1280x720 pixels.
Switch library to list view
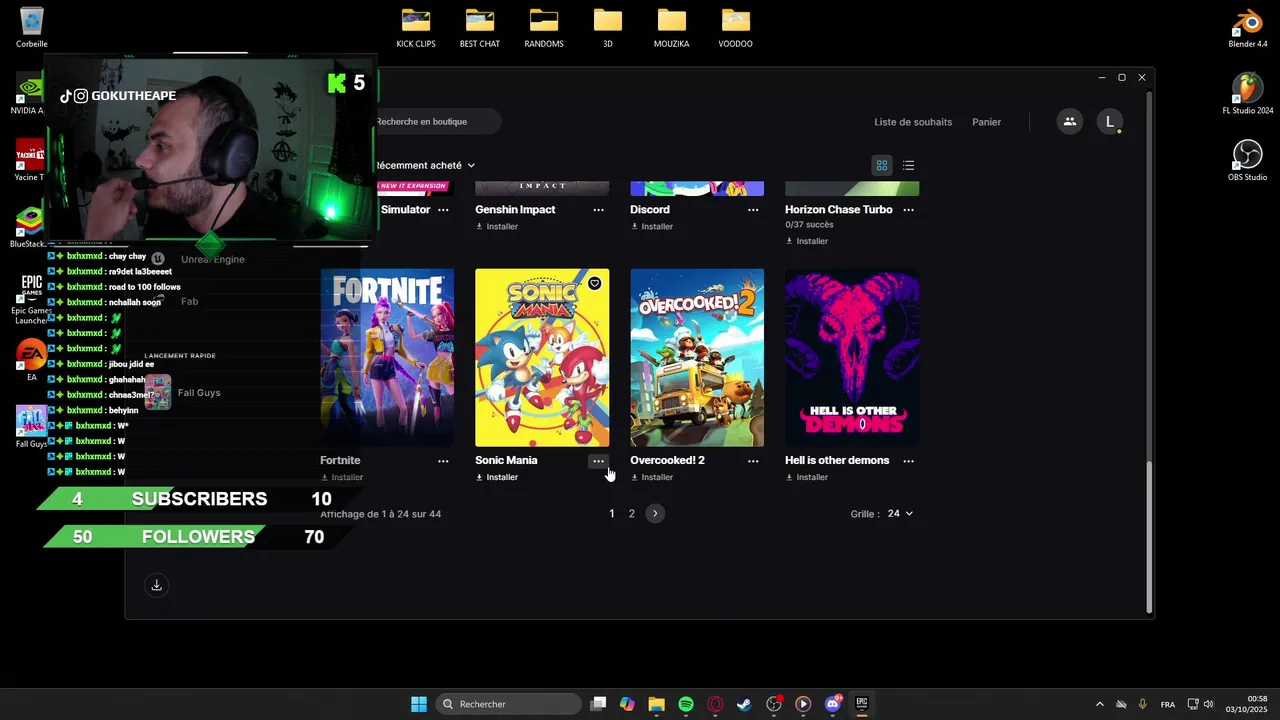pyautogui.click(x=908, y=165)
